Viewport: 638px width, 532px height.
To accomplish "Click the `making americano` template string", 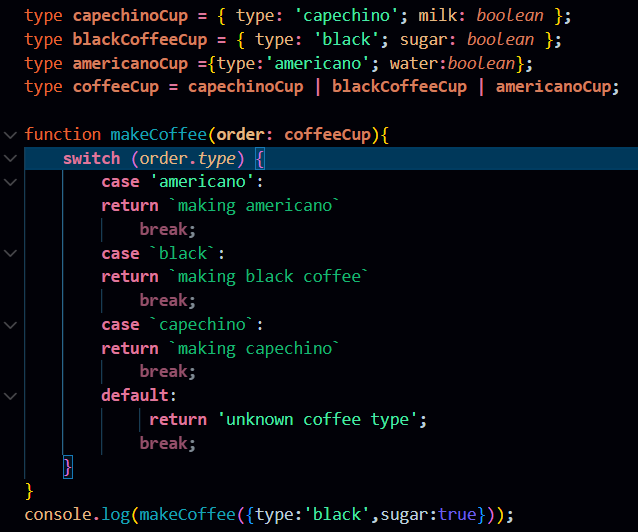I will (253, 206).
